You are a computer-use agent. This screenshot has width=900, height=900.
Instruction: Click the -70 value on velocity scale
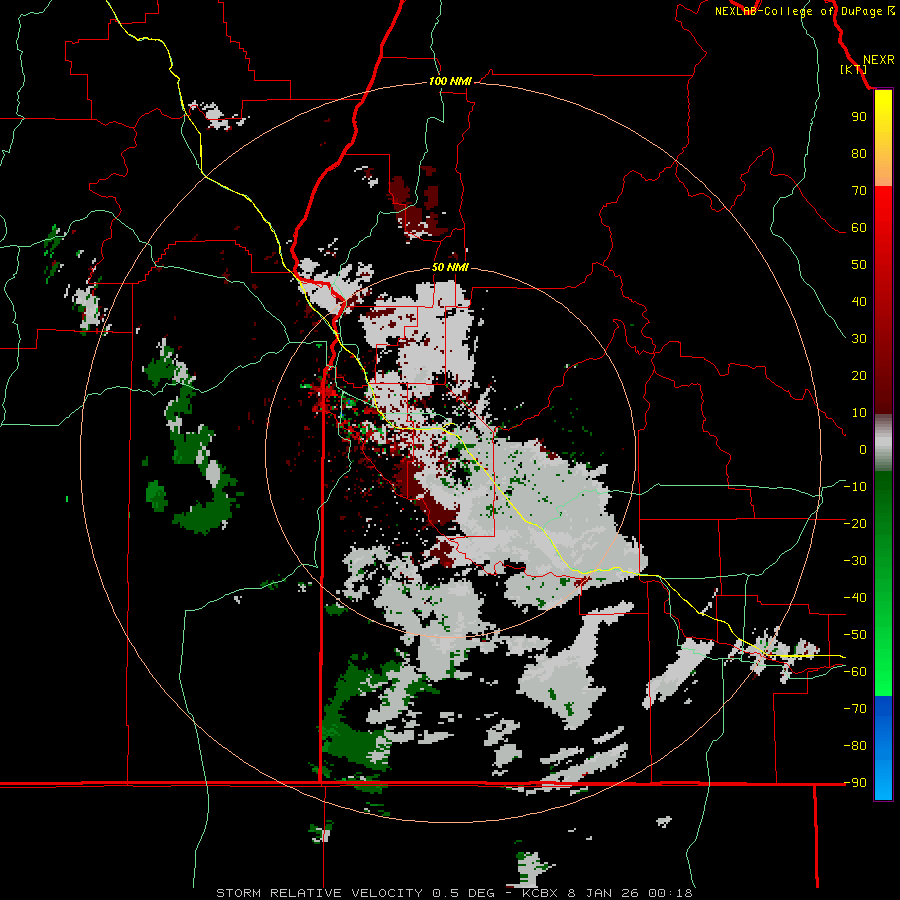click(x=855, y=709)
